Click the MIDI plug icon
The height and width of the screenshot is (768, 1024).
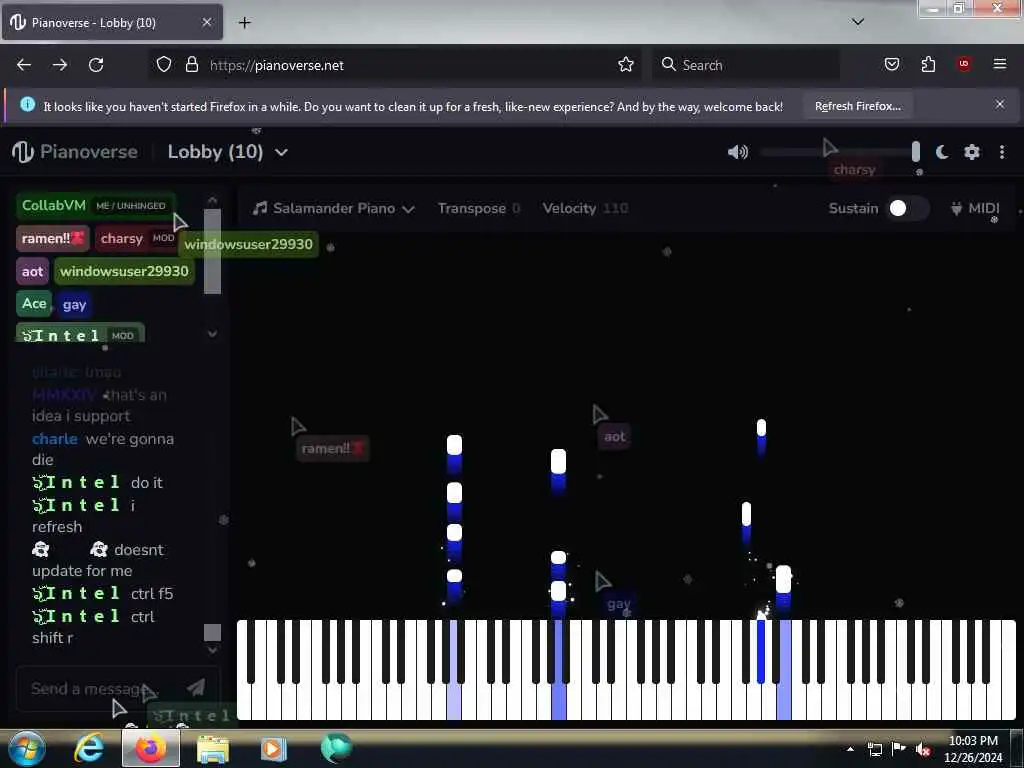pyautogui.click(x=956, y=208)
